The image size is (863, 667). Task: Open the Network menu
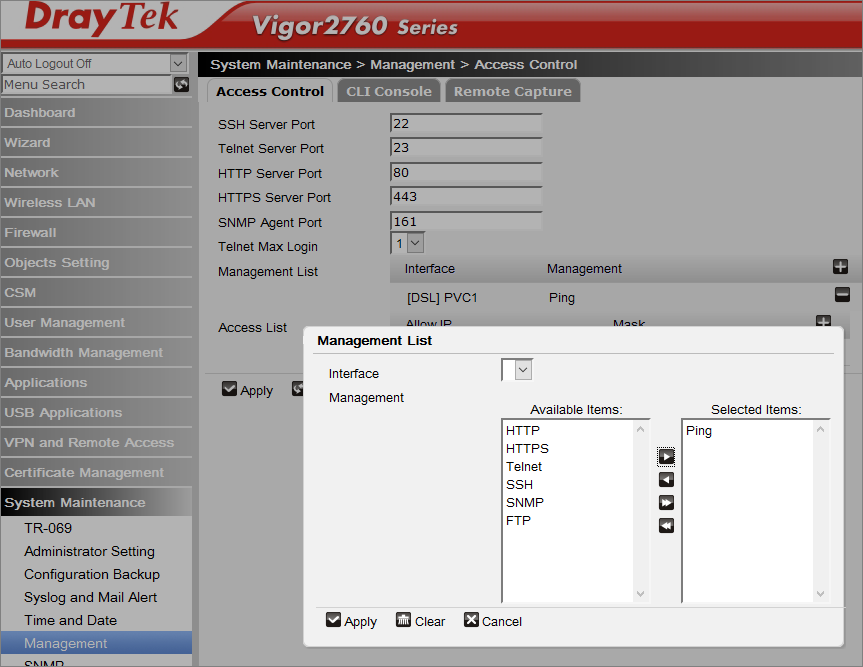[x=96, y=173]
